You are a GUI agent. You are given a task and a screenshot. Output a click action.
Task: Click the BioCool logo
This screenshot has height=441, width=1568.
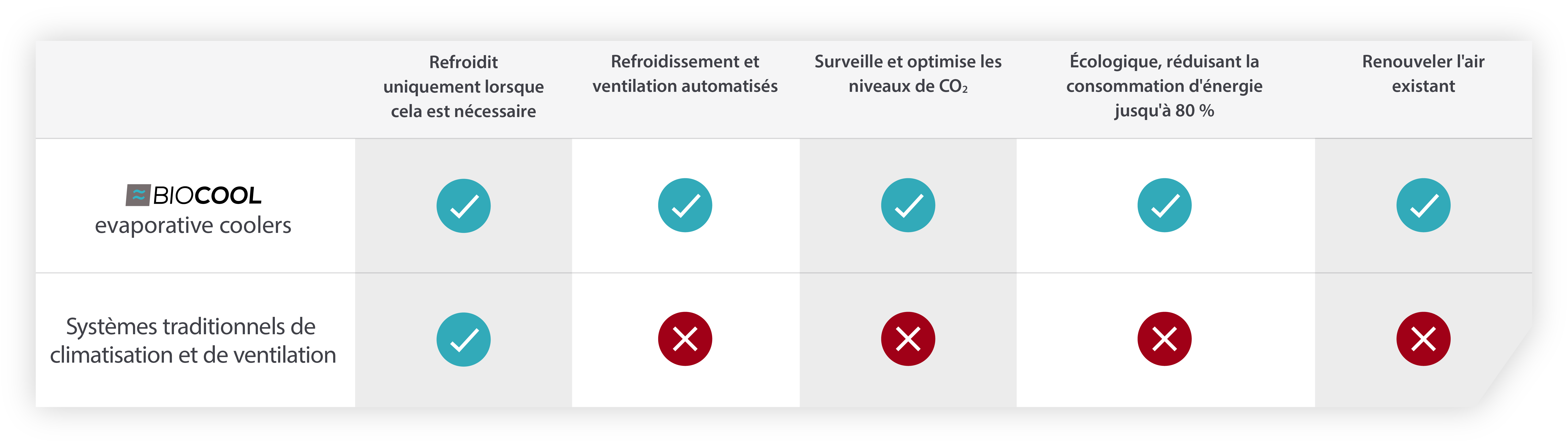[x=194, y=195]
